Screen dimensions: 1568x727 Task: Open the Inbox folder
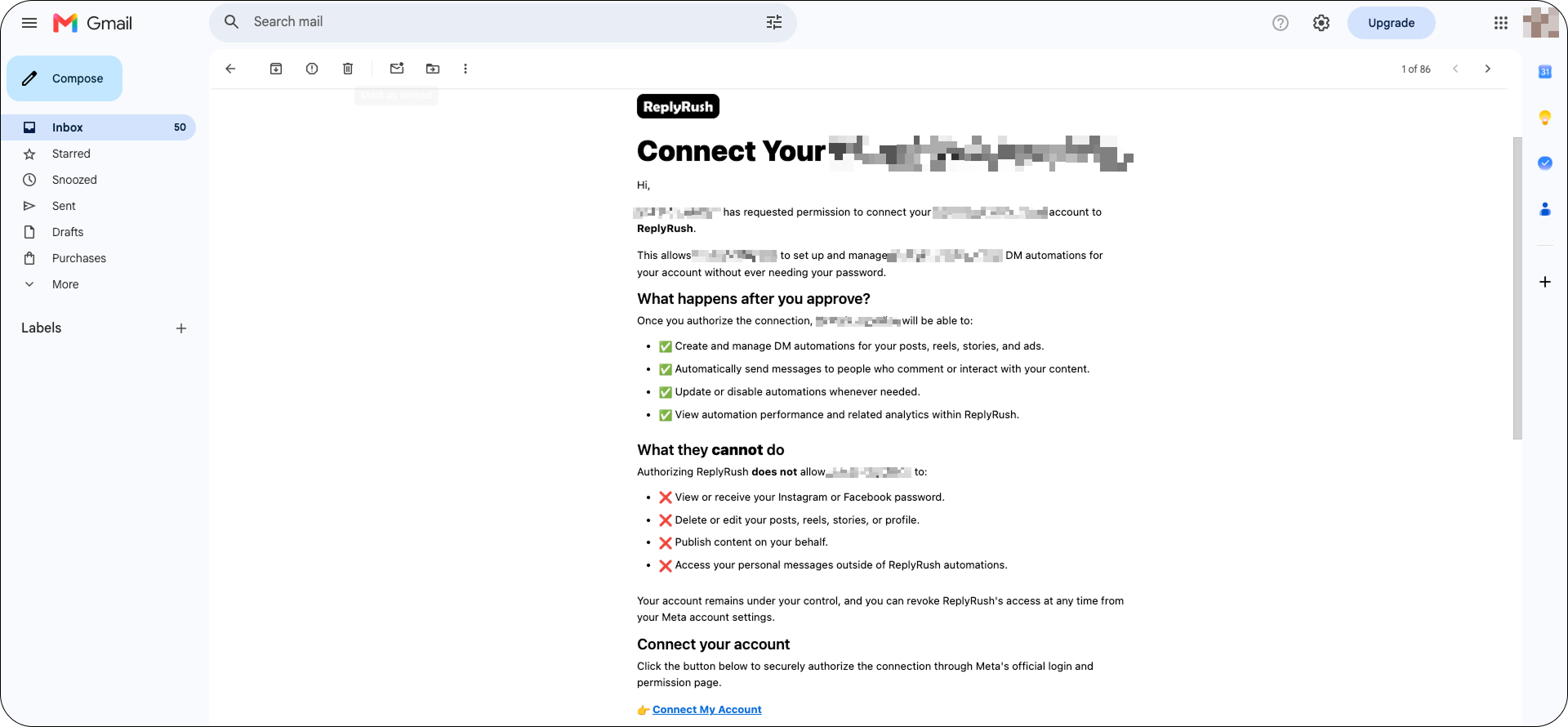click(98, 127)
